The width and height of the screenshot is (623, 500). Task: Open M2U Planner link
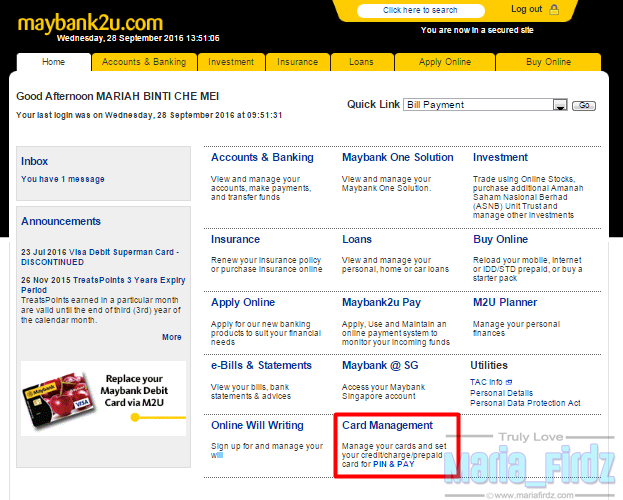[x=505, y=302]
